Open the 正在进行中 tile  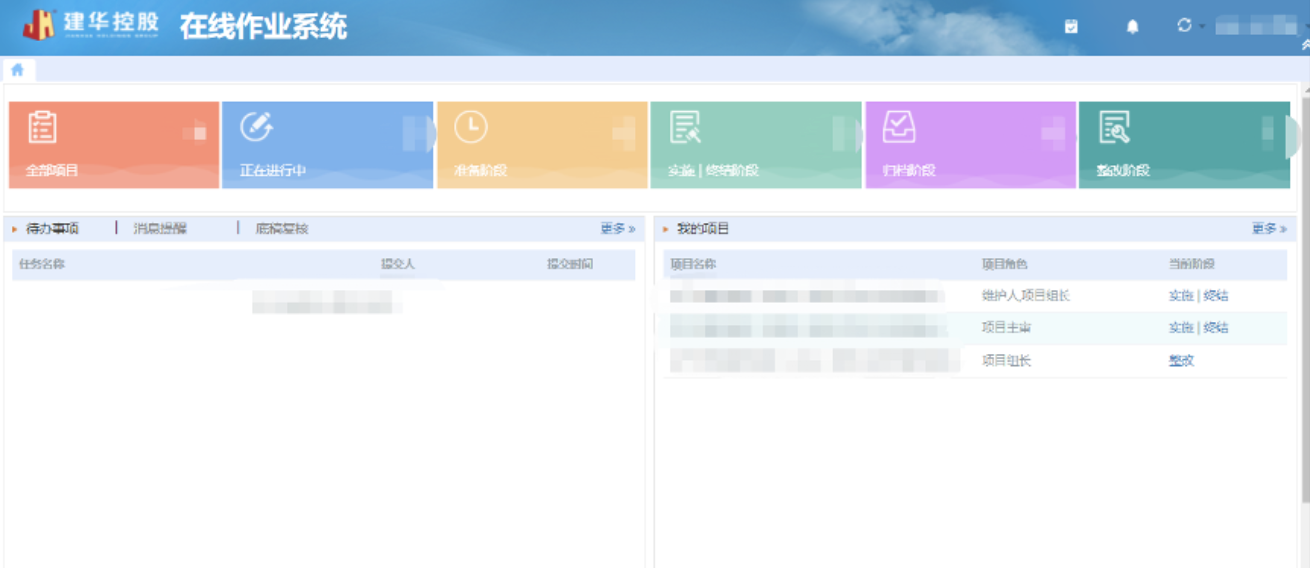pyautogui.click(x=327, y=145)
